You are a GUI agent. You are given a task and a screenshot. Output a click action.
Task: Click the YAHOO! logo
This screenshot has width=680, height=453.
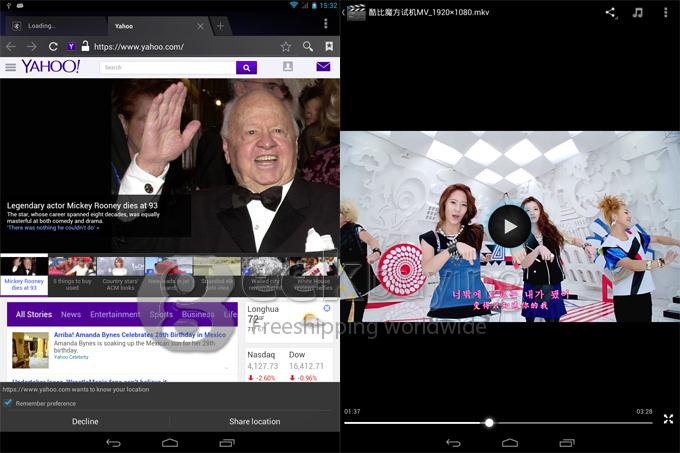(51, 66)
